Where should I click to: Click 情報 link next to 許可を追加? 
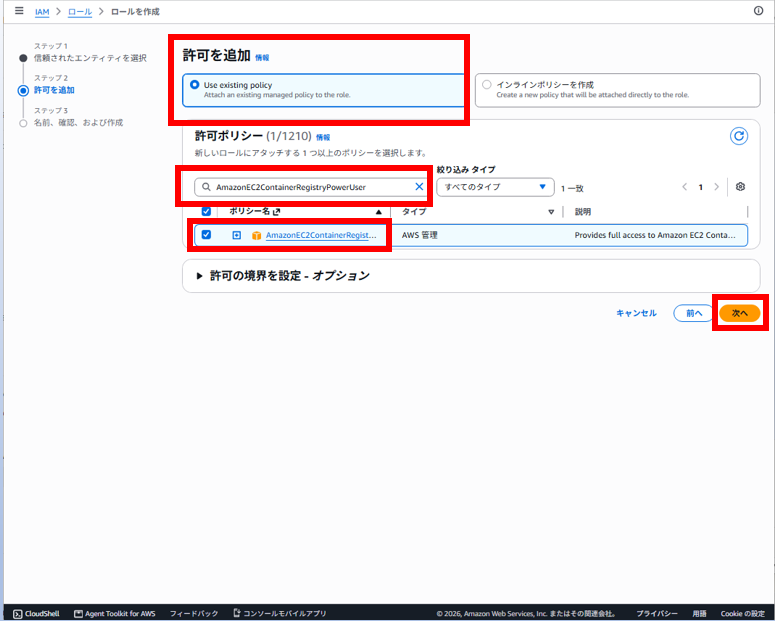click(262, 57)
